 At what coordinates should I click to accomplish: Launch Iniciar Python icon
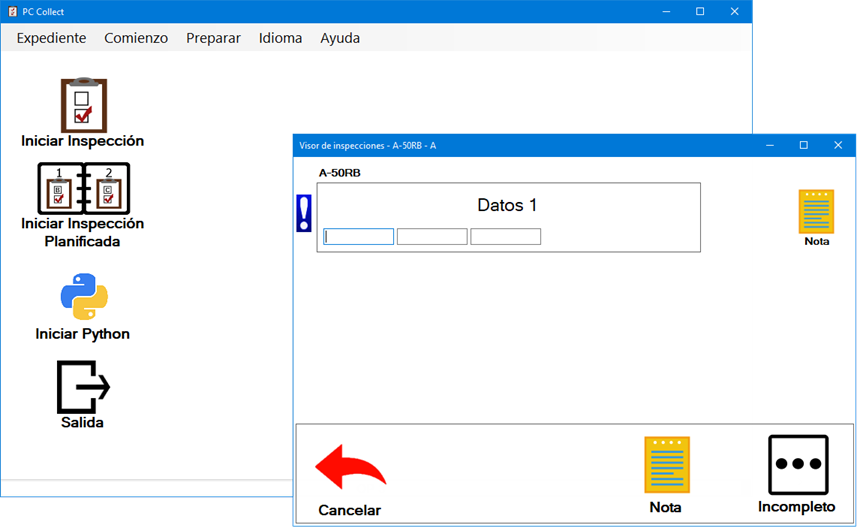point(84,297)
